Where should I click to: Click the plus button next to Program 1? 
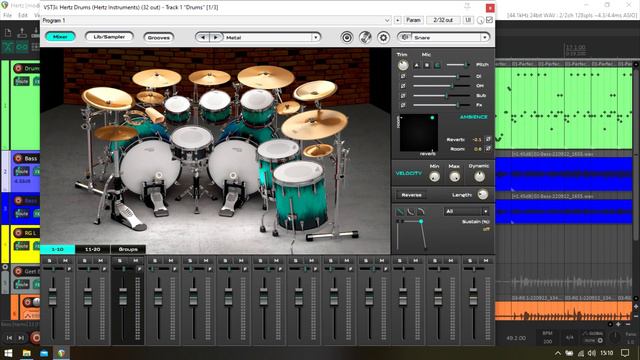pyautogui.click(x=398, y=20)
